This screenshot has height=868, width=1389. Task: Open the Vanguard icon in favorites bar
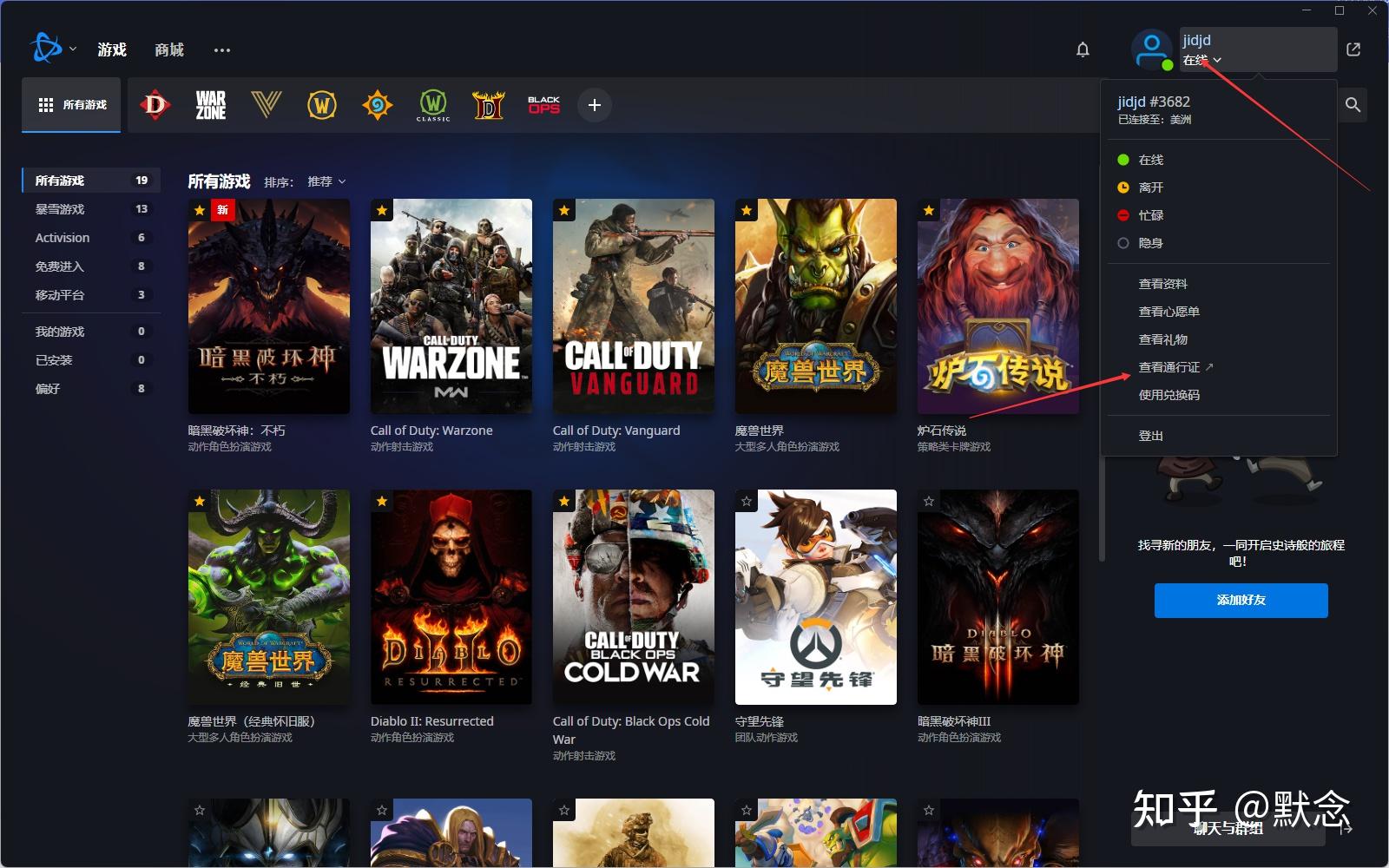267,105
